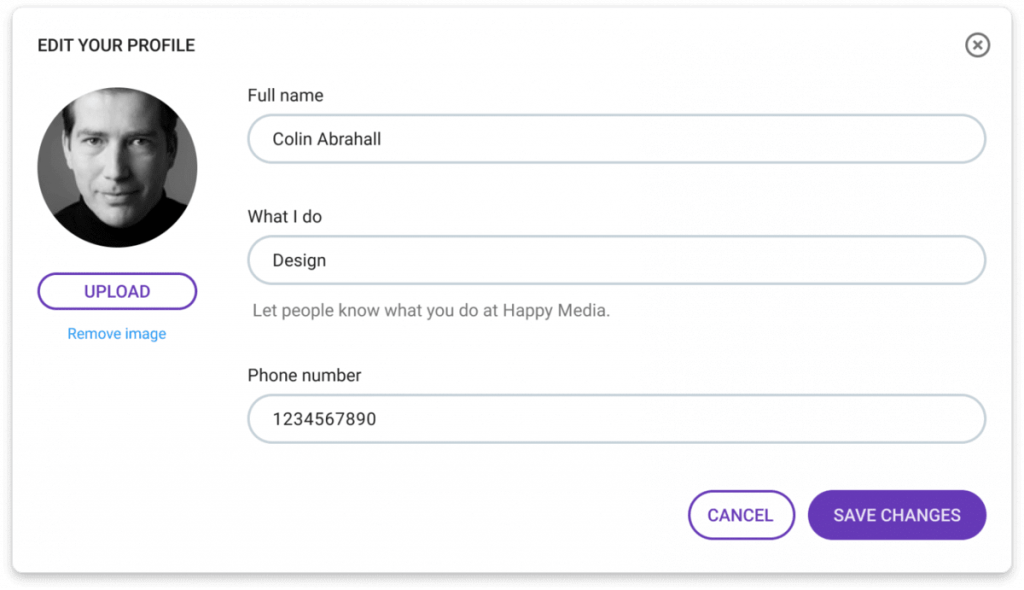Click the Cancel button
The height and width of the screenshot is (590, 1024).
point(741,515)
